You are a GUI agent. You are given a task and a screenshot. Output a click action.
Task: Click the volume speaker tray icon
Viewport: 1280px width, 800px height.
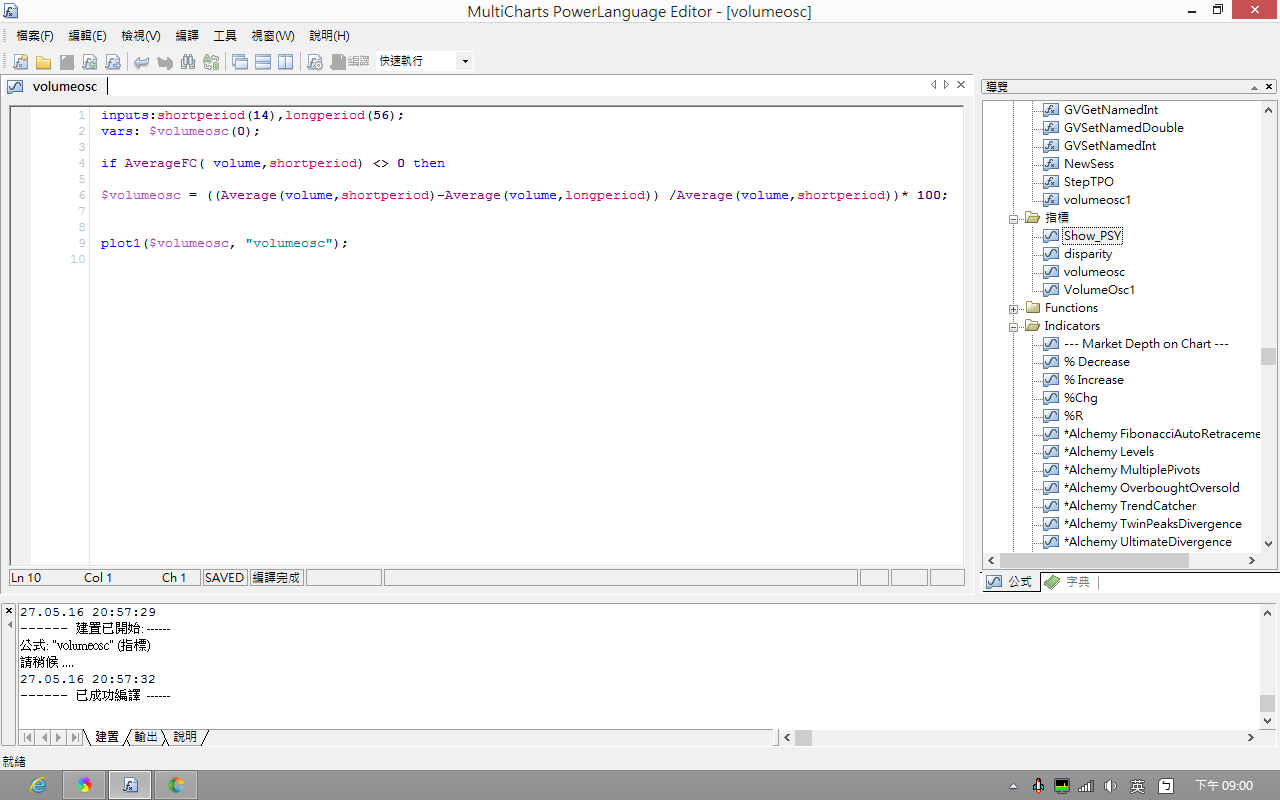pyautogui.click(x=1111, y=786)
